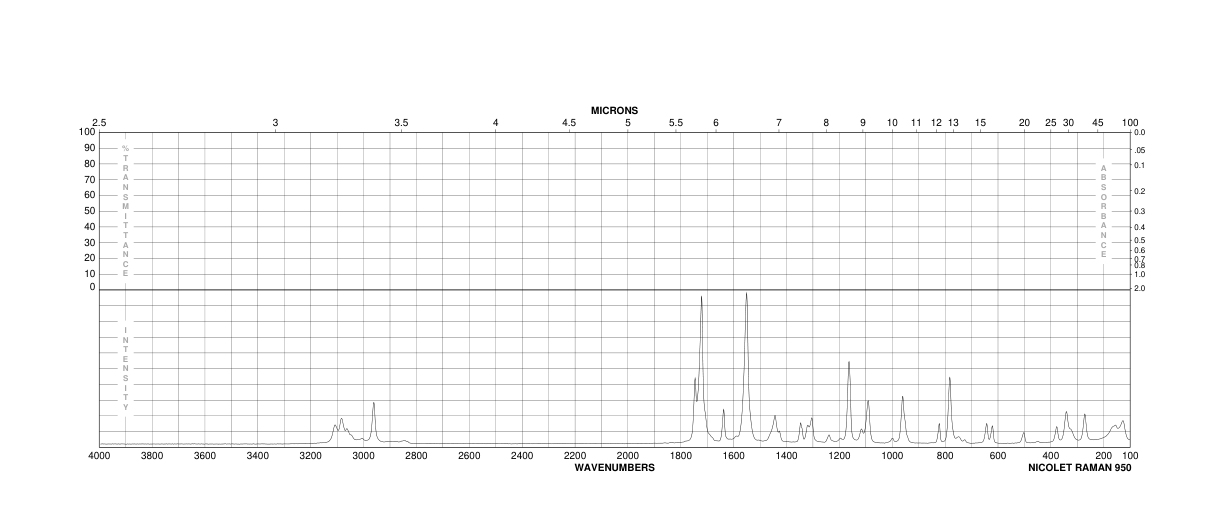
Task: Click the 2.5 microns scale label
Action: click(99, 123)
